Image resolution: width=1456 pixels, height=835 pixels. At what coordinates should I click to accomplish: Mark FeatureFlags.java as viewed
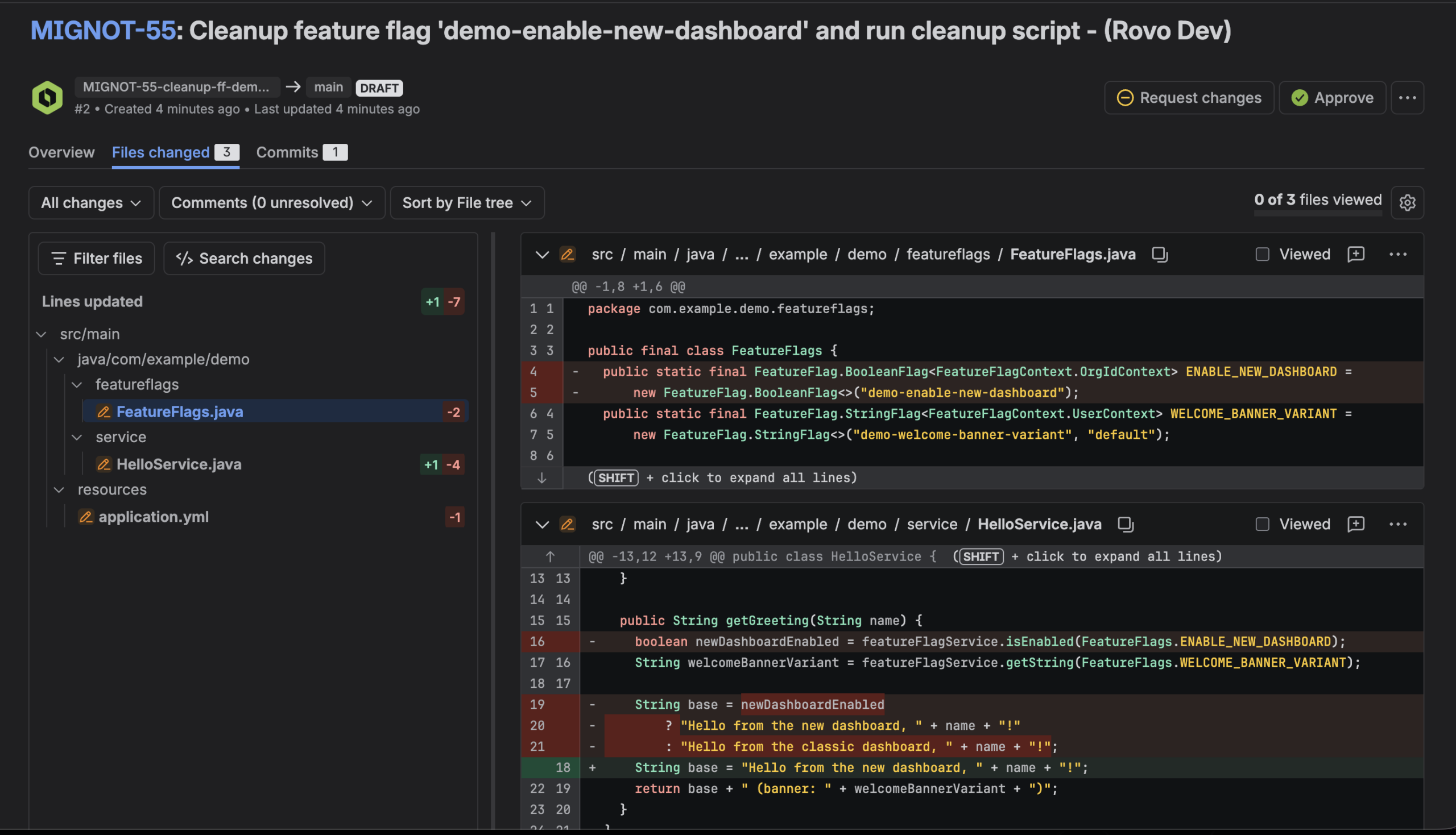1262,254
